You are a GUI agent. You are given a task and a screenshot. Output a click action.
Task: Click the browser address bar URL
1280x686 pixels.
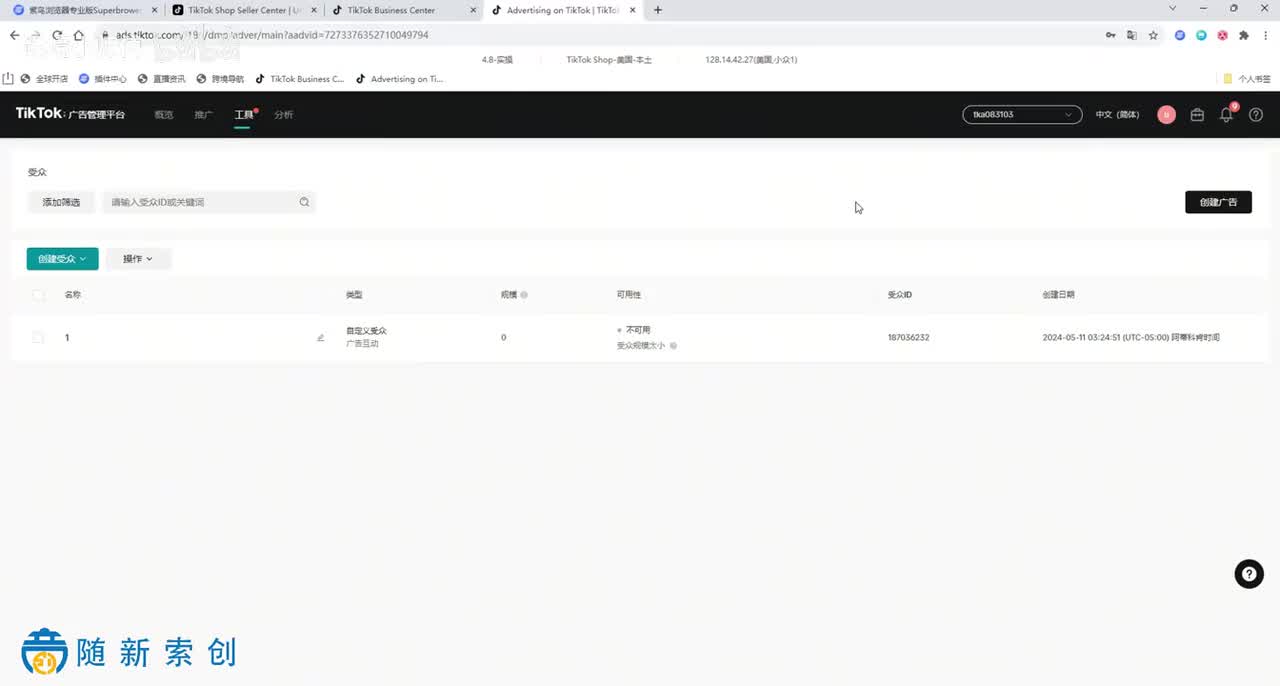coord(272,35)
